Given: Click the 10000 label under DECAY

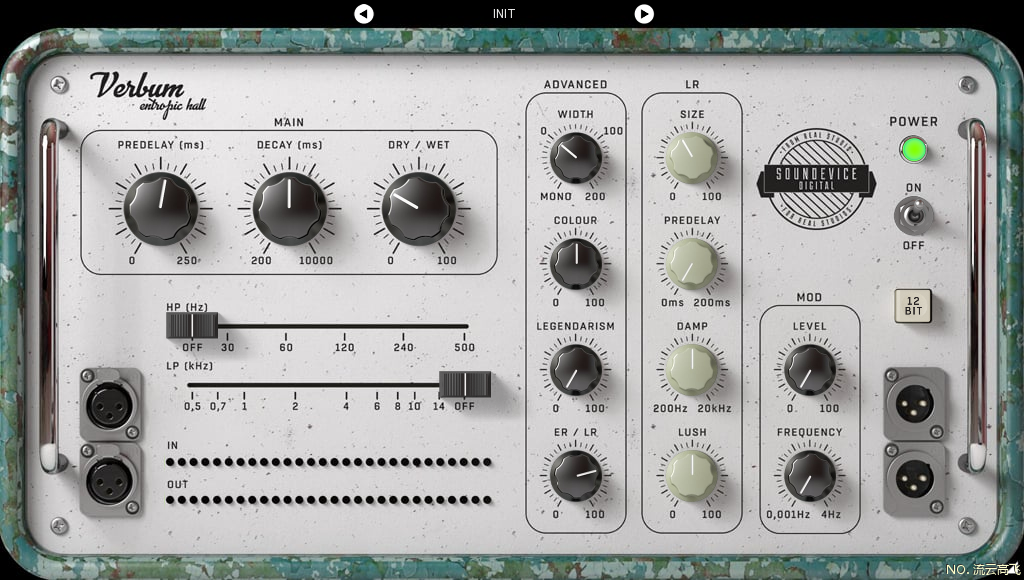Looking at the screenshot, I should pos(316,260).
